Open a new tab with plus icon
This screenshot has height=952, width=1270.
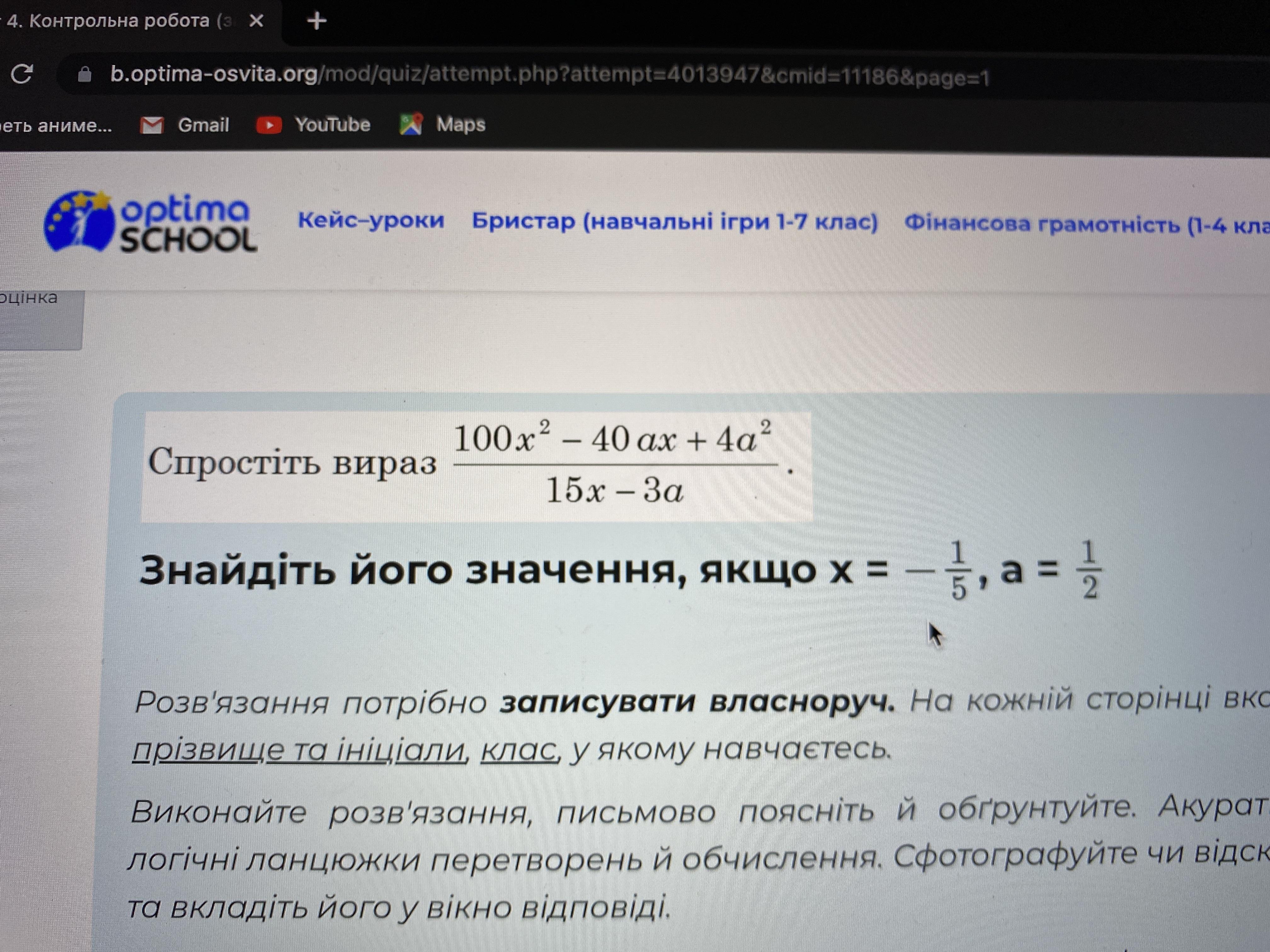coord(316,21)
